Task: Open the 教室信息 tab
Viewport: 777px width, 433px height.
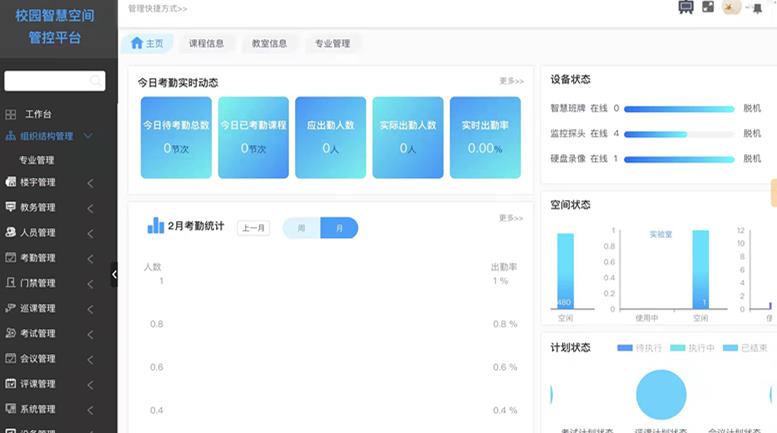Action: point(269,44)
